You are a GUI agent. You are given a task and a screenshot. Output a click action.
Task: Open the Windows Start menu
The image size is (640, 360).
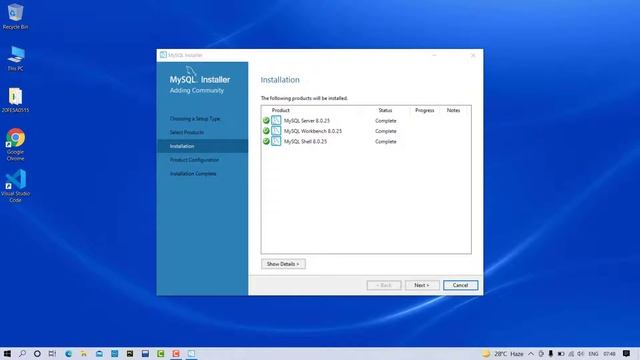(7, 353)
